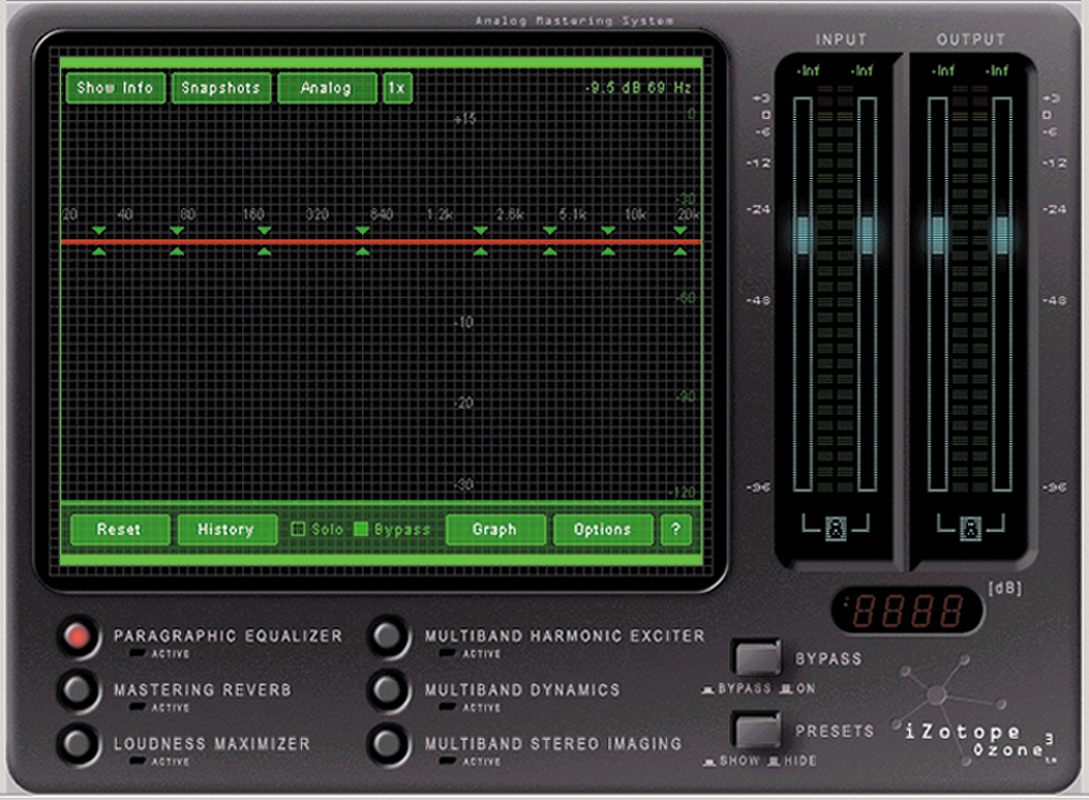Open help with the ? button
The image size is (1089, 800).
click(x=676, y=529)
